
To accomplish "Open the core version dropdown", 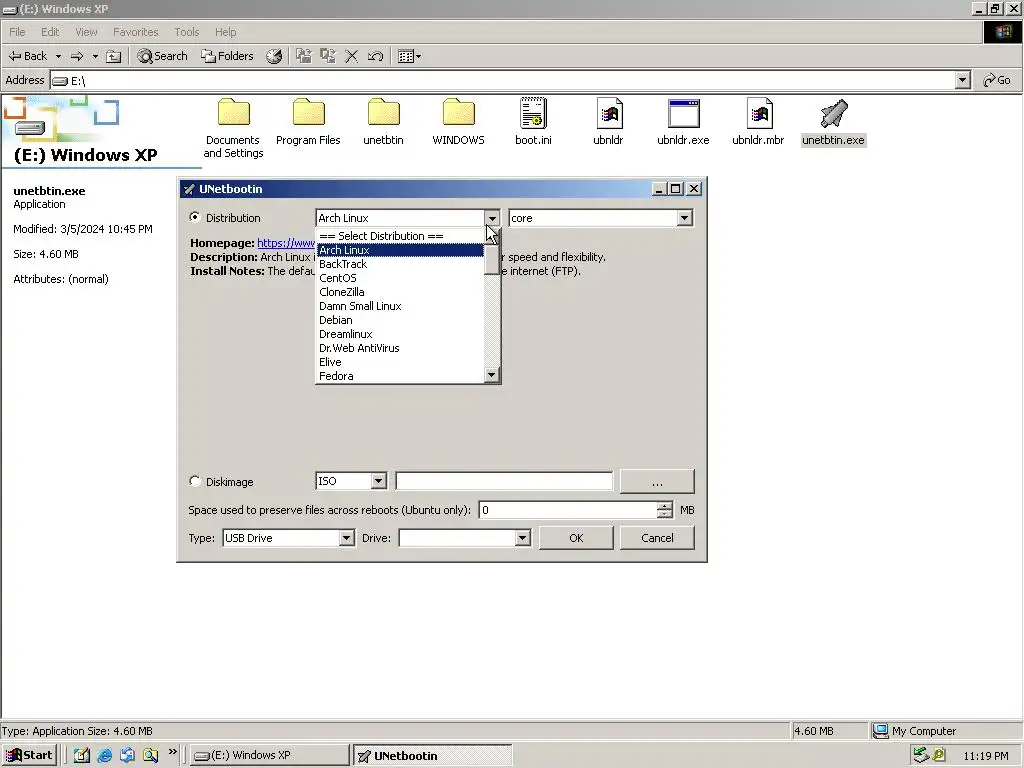I will [x=684, y=218].
